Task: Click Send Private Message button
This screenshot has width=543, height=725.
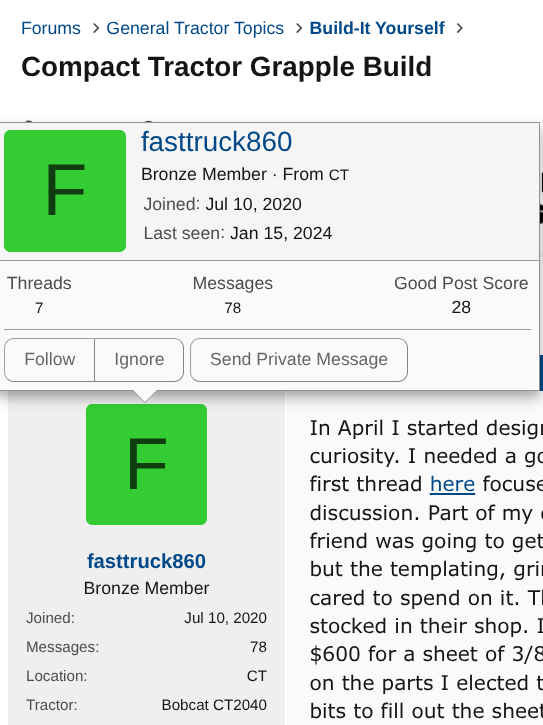Action: pyautogui.click(x=299, y=360)
